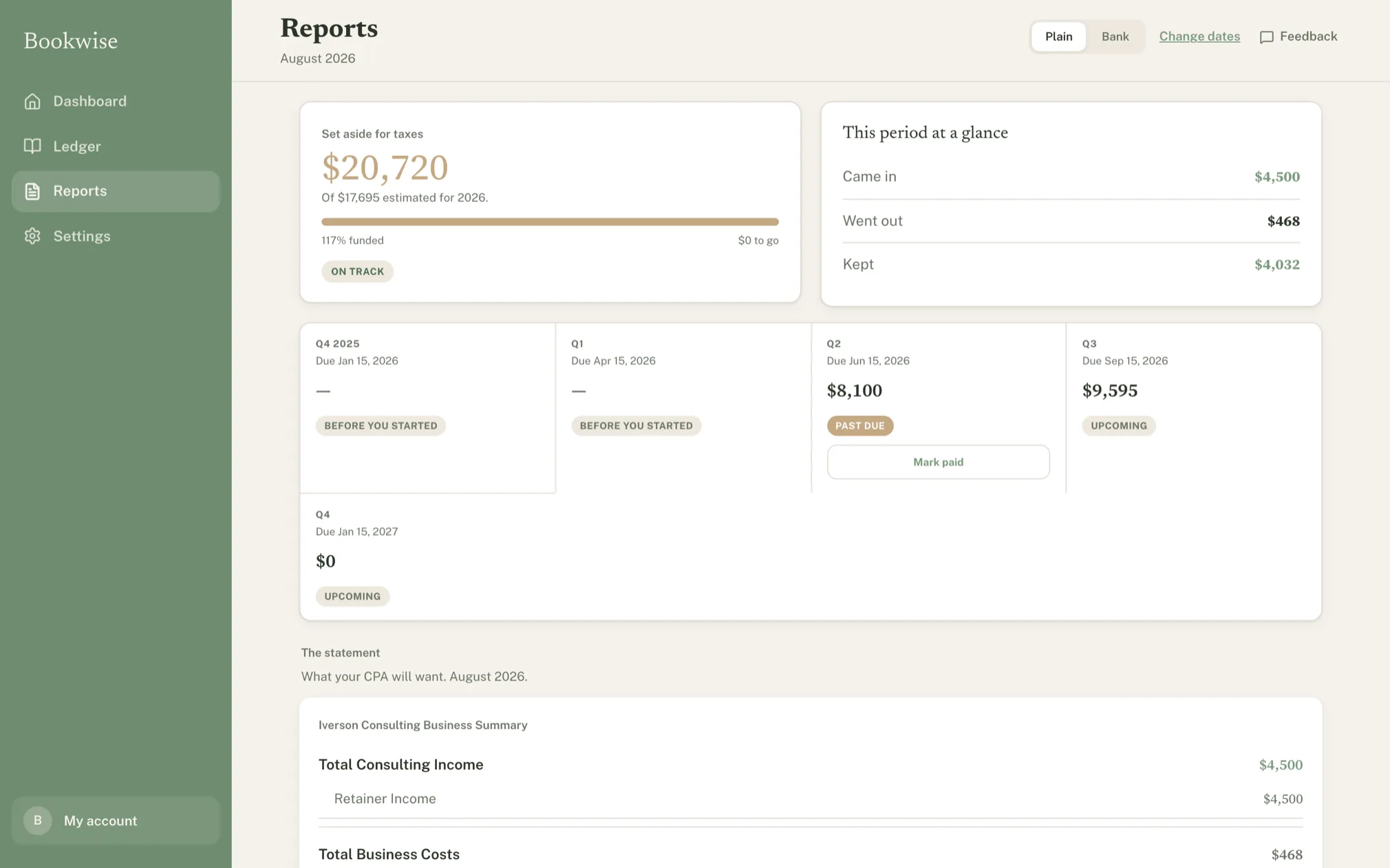The height and width of the screenshot is (868, 1390).
Task: Click the '117% funded' label
Action: coord(352,240)
